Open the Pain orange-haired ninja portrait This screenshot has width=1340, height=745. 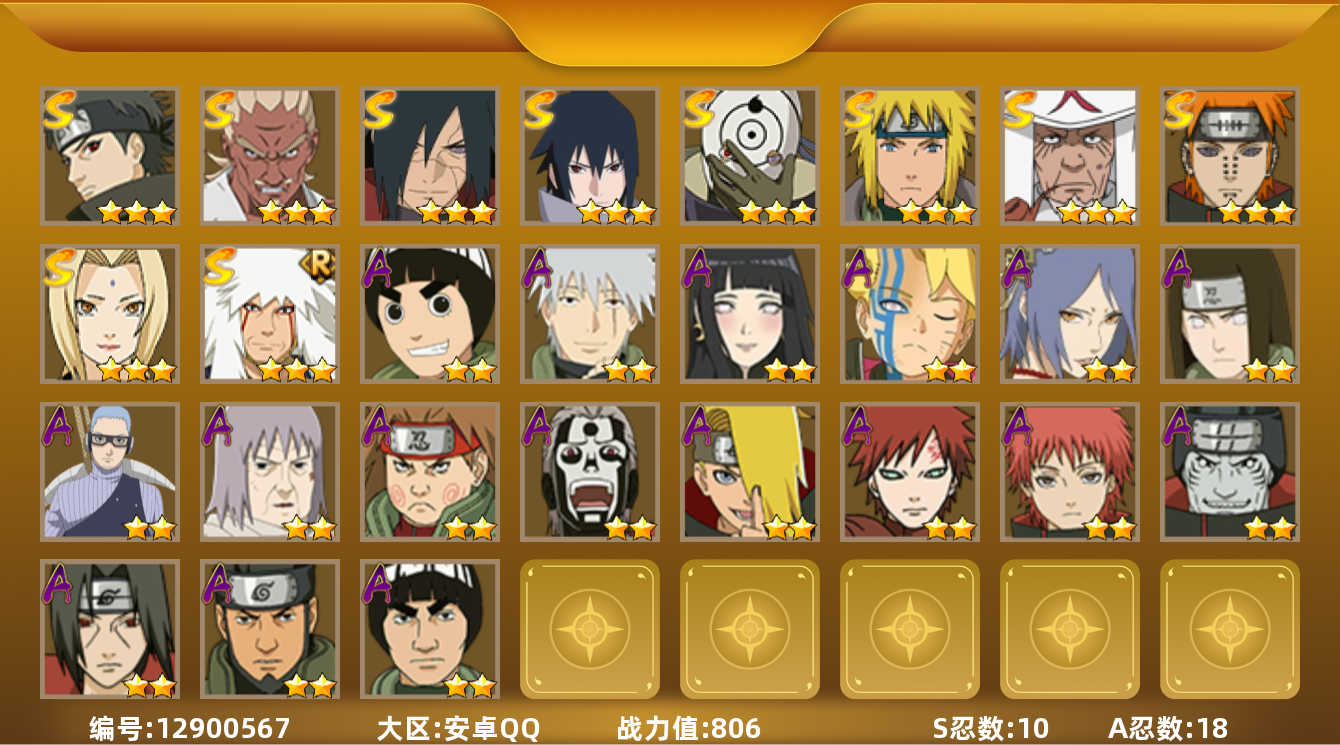[x=1230, y=156]
